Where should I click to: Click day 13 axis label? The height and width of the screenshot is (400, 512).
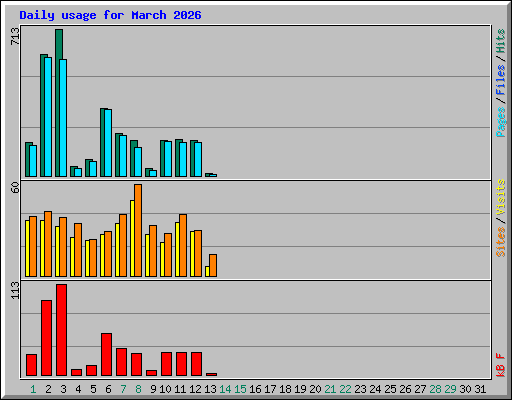(x=210, y=389)
